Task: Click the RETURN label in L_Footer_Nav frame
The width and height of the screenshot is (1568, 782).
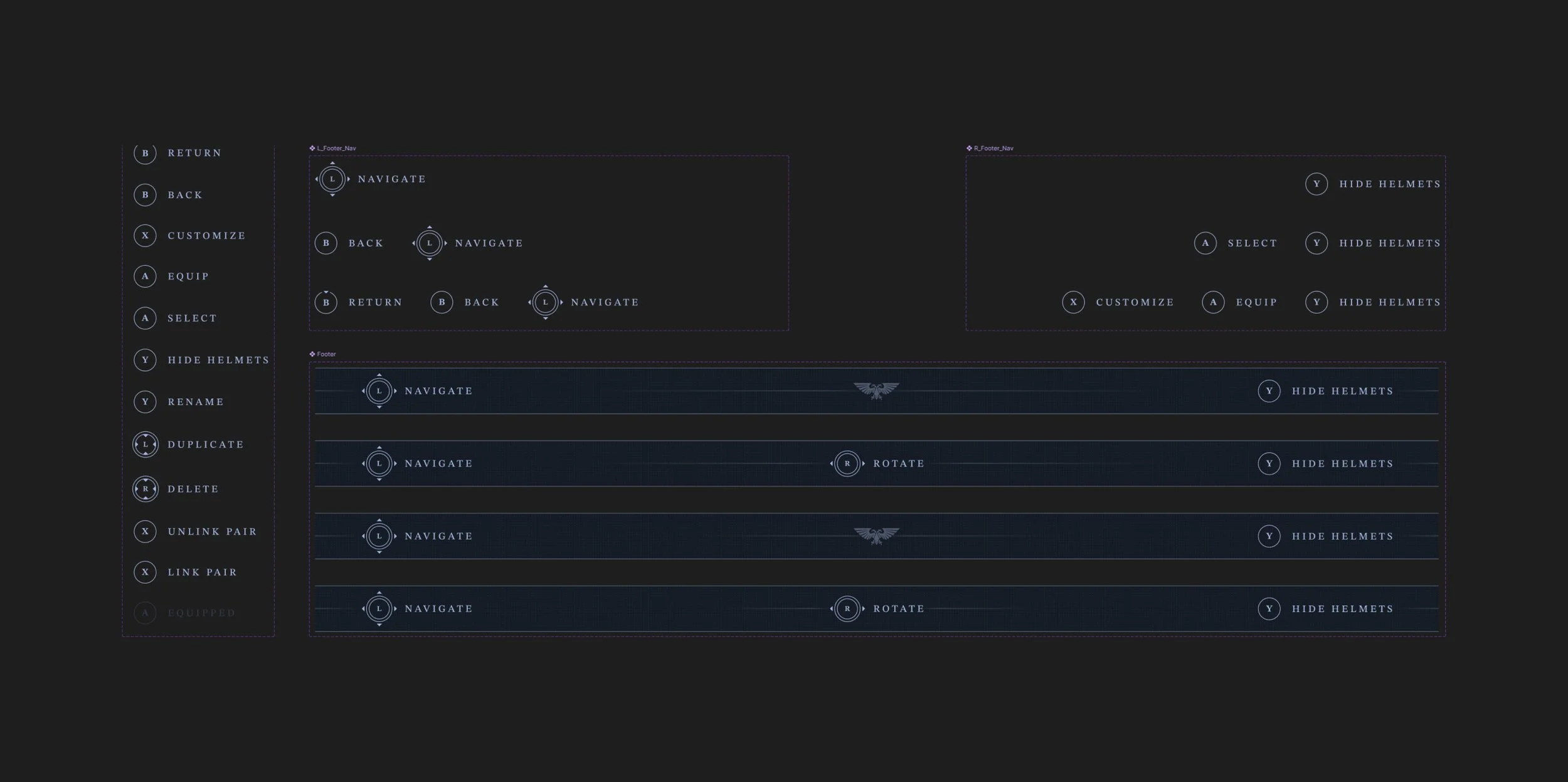Action: (375, 302)
